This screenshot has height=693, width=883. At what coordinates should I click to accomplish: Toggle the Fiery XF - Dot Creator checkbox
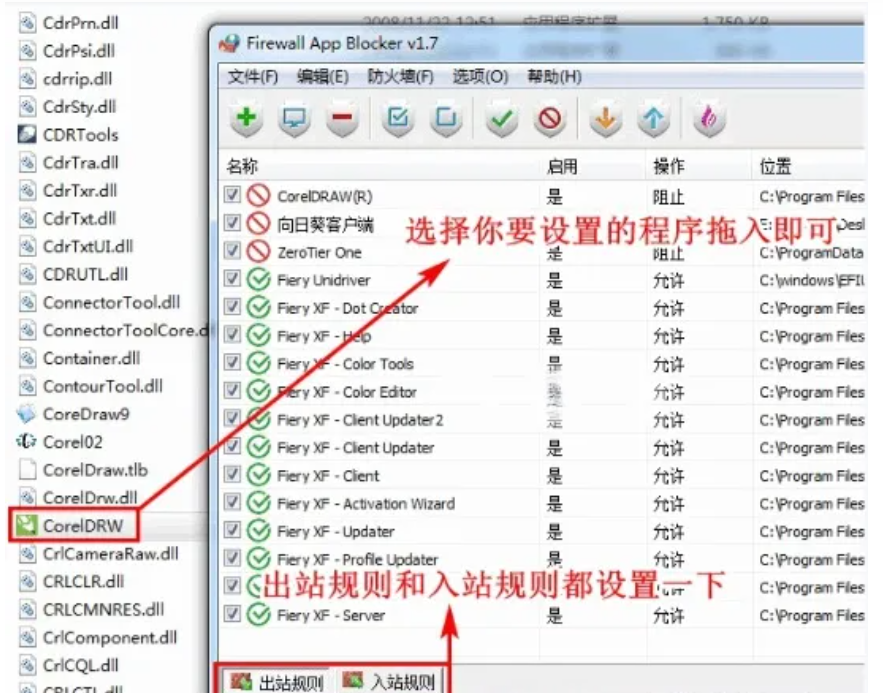[x=232, y=307]
